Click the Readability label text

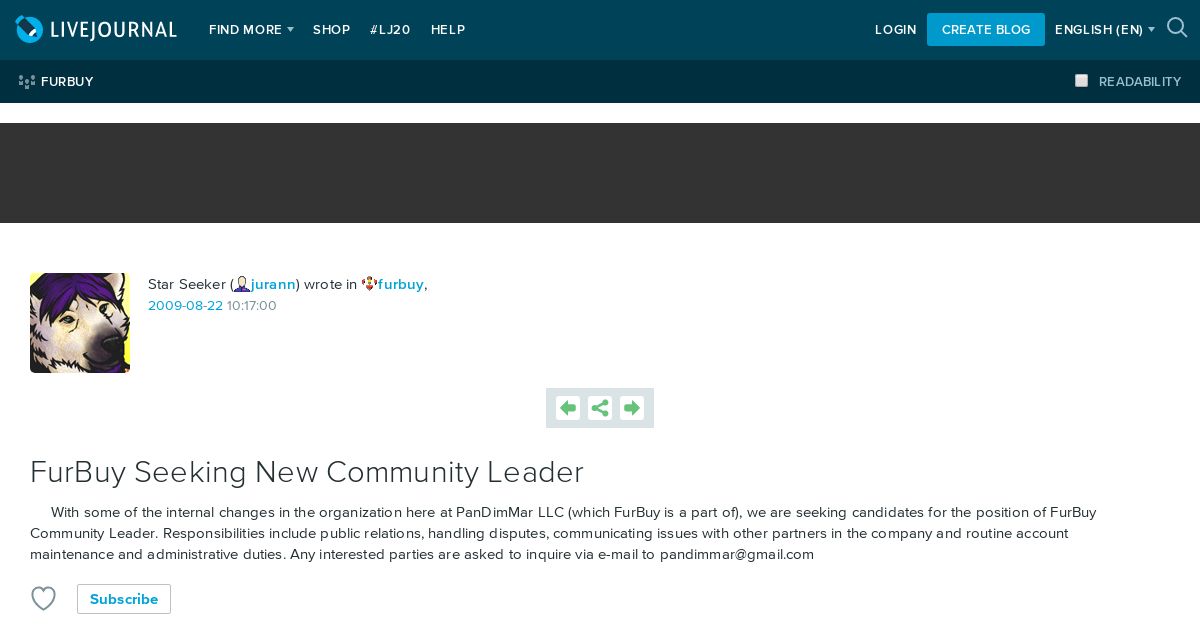[1140, 82]
